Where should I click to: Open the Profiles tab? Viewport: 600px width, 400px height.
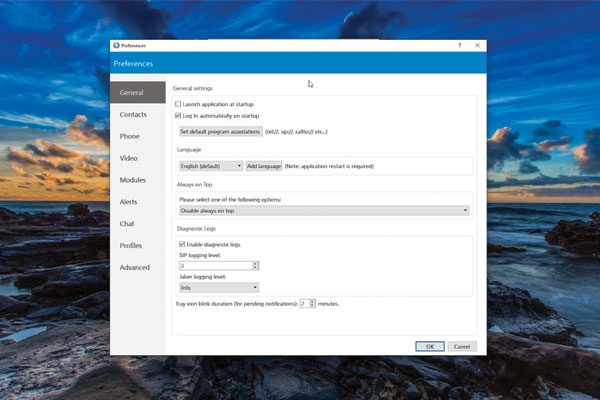pos(138,245)
